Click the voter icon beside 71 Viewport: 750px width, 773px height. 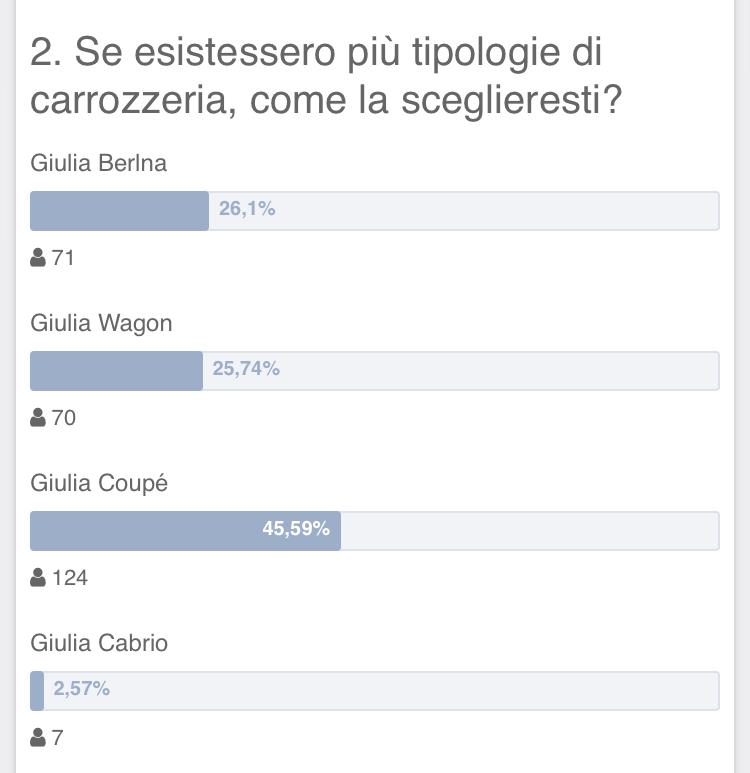(x=38, y=257)
